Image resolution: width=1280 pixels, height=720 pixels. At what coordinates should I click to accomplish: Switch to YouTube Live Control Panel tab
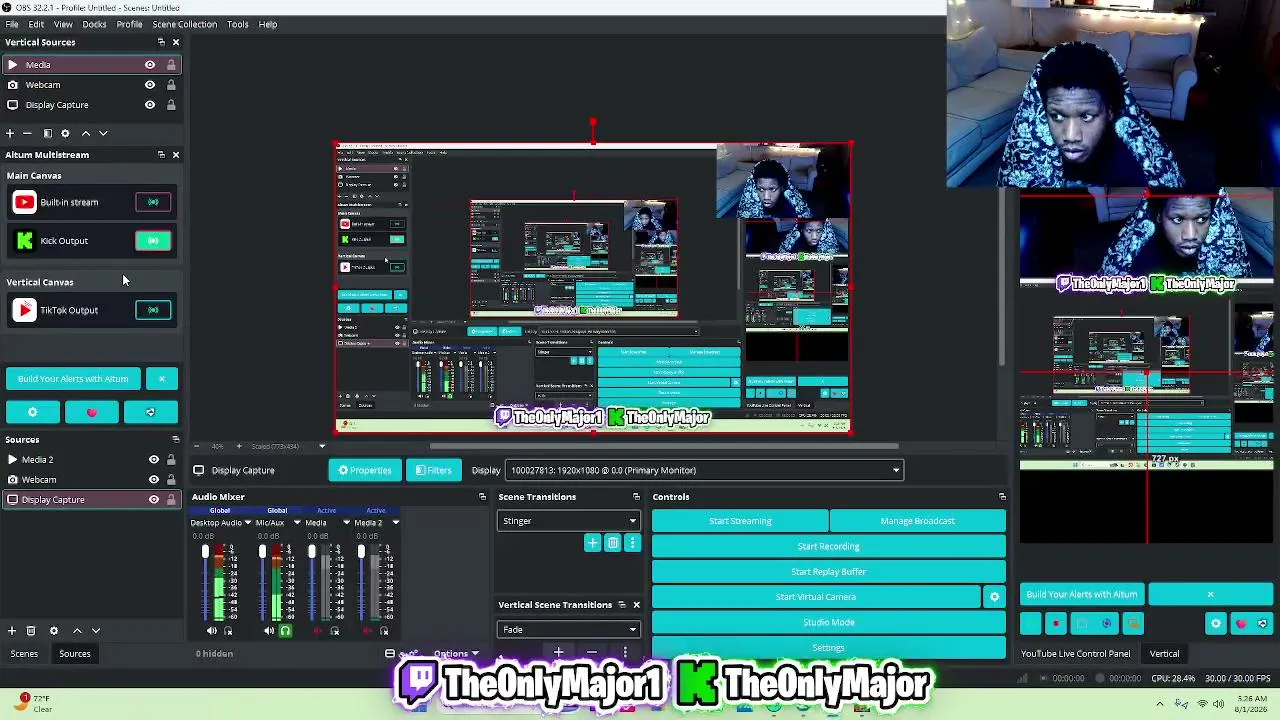point(1075,654)
